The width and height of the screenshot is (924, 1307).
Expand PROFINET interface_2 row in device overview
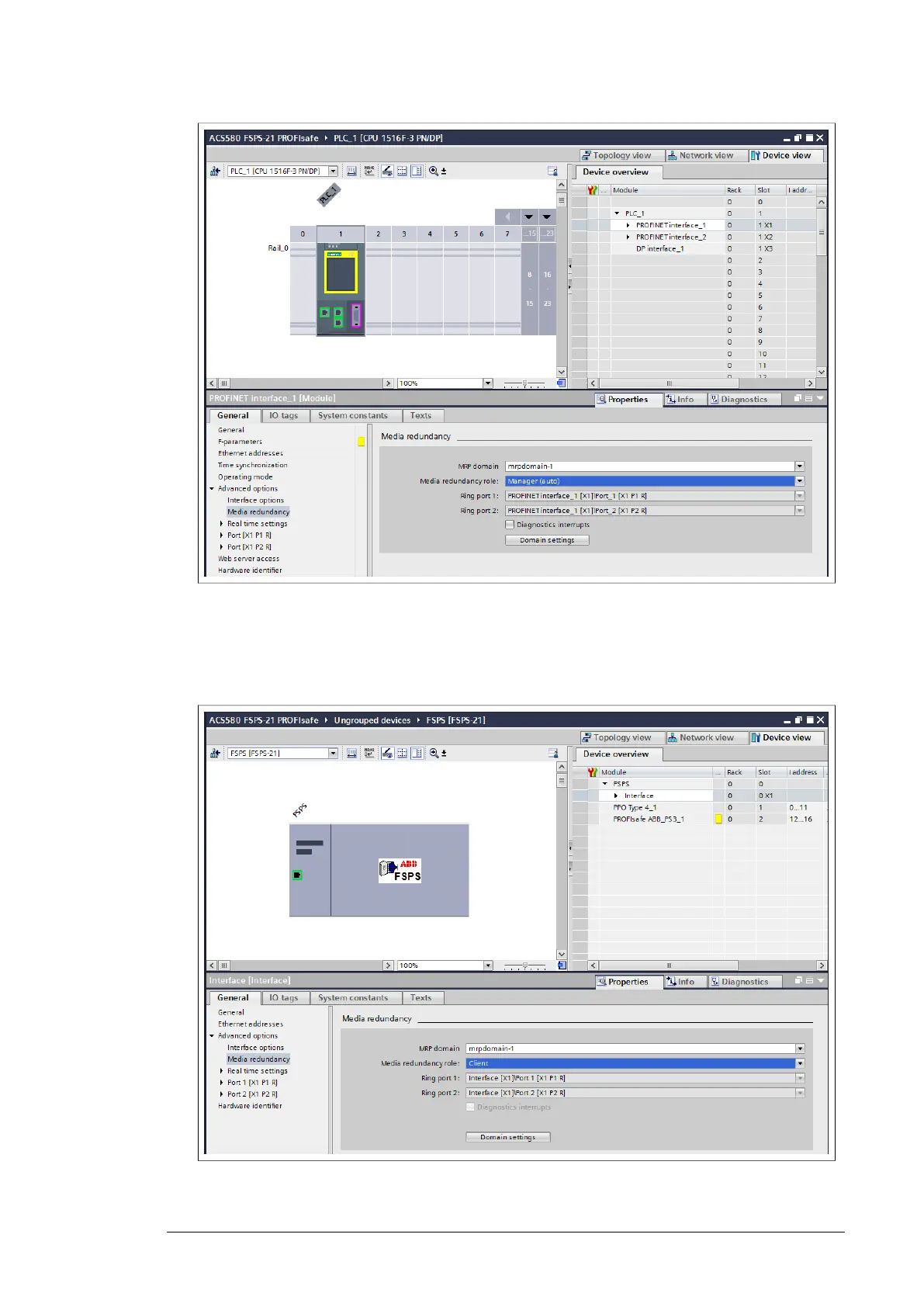click(628, 237)
